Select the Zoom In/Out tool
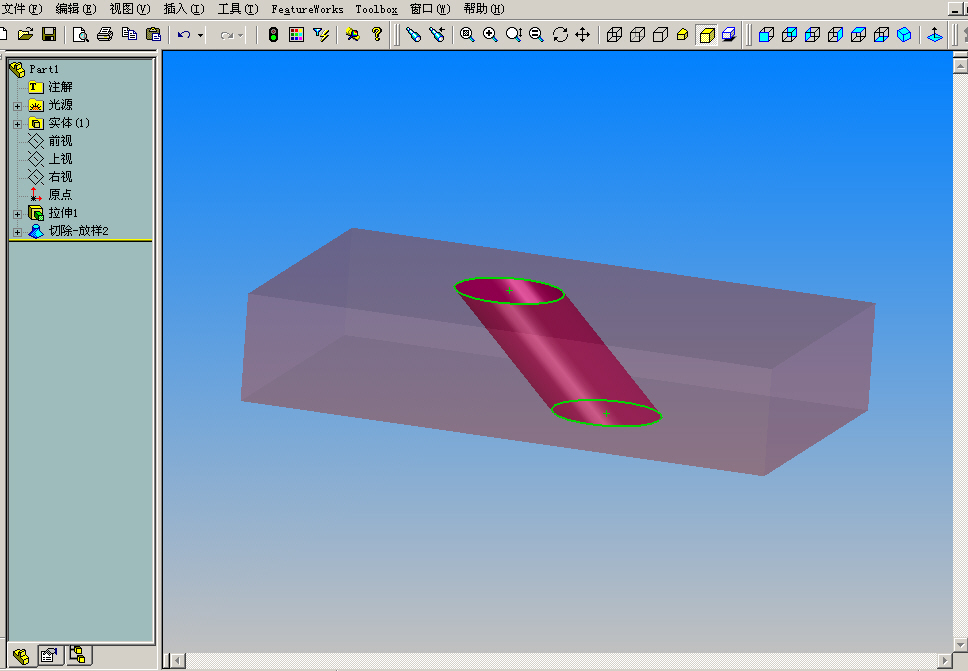968x671 pixels. coord(514,35)
